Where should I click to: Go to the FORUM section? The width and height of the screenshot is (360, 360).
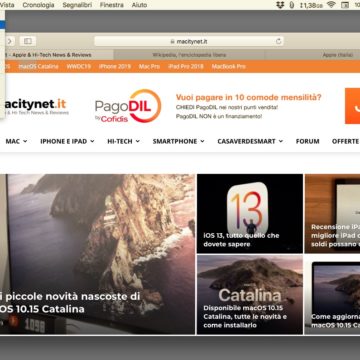tap(307, 141)
